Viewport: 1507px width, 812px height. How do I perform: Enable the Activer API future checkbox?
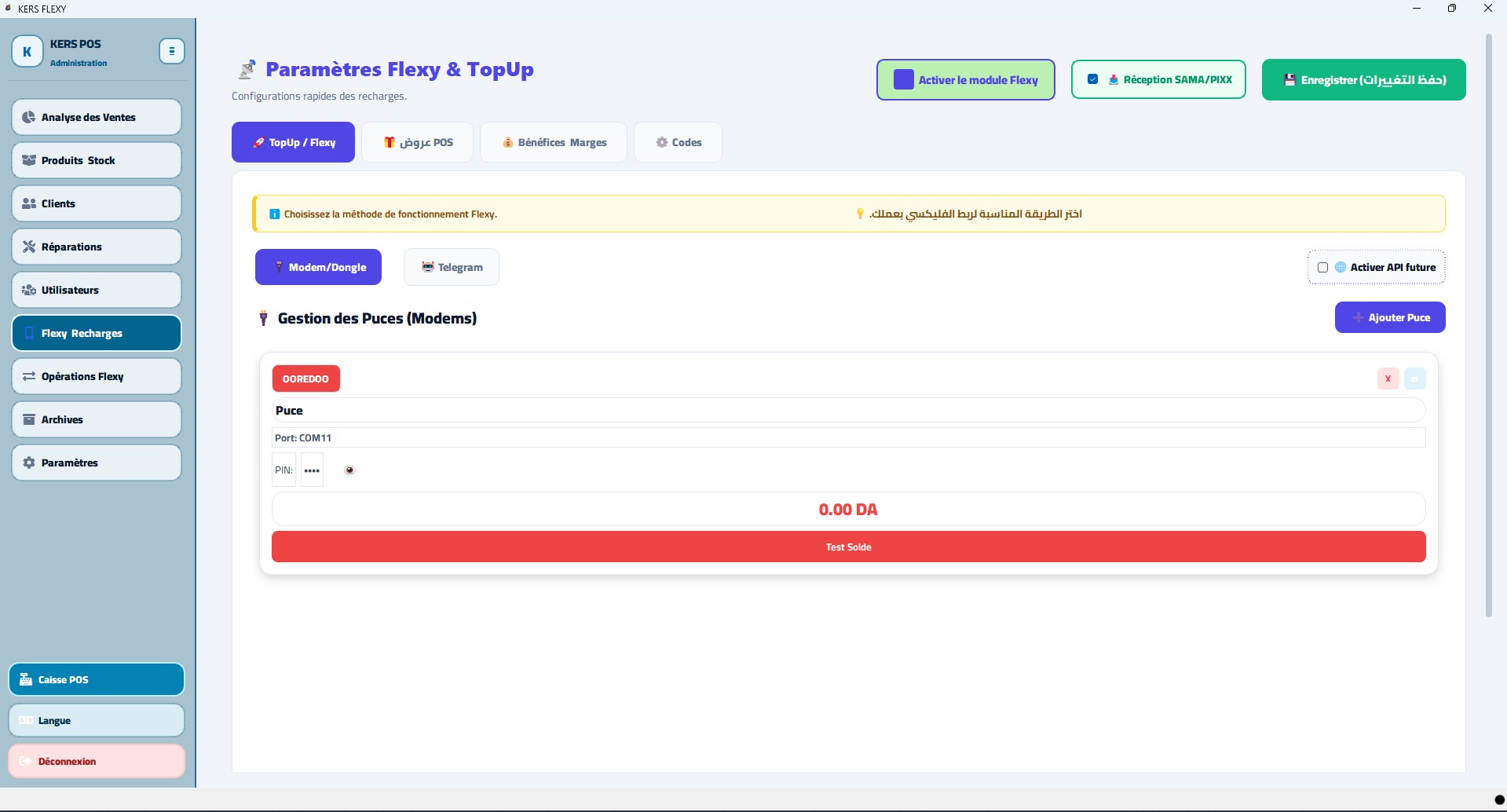[x=1322, y=268]
